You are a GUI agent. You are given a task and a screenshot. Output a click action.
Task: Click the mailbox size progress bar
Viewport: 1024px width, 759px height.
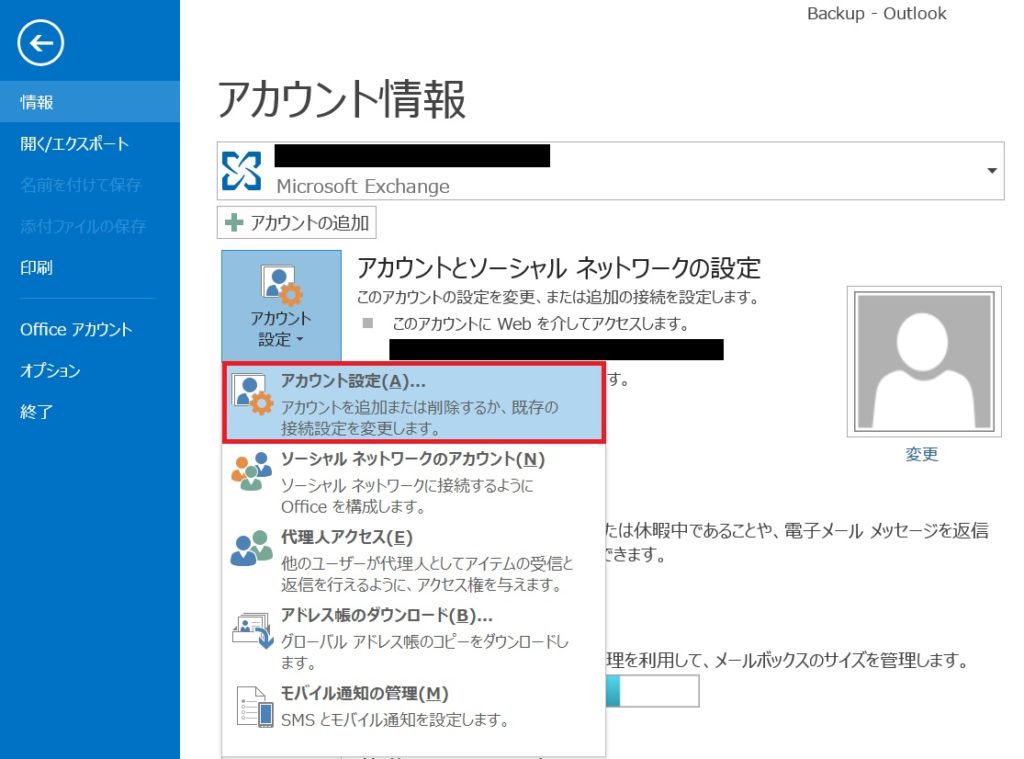tap(653, 691)
